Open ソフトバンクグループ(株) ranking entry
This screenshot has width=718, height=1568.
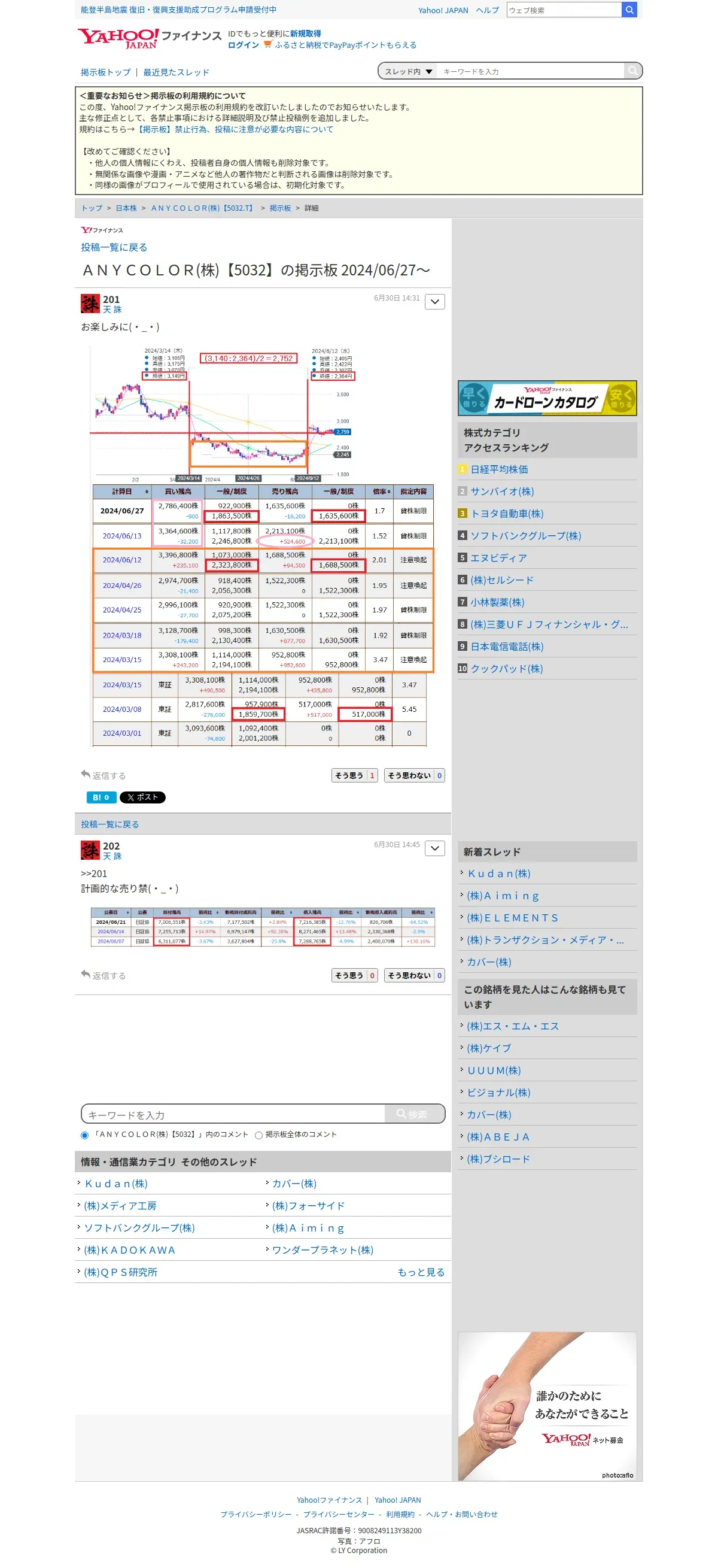point(526,536)
